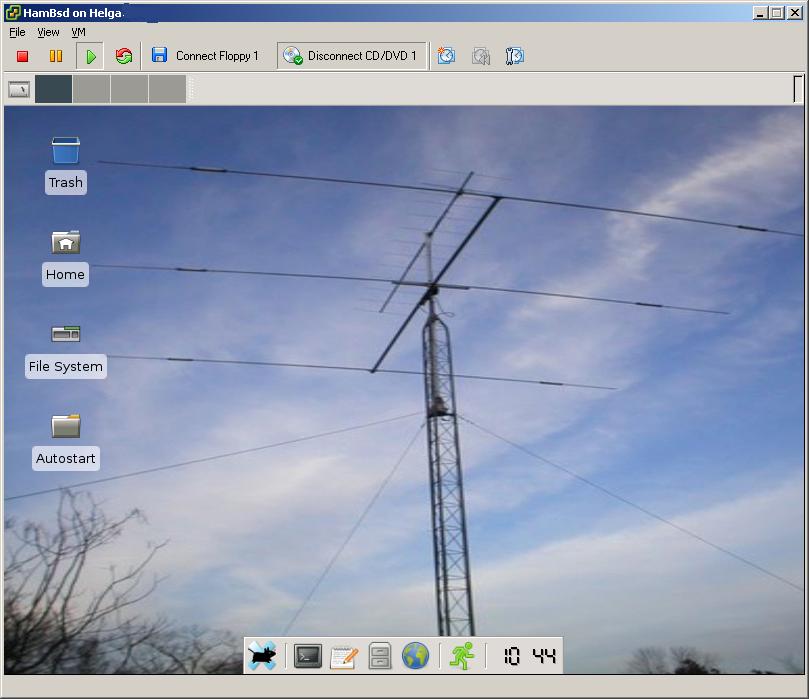Launch the web browser globe icon
The height and width of the screenshot is (699, 809).
pos(415,656)
